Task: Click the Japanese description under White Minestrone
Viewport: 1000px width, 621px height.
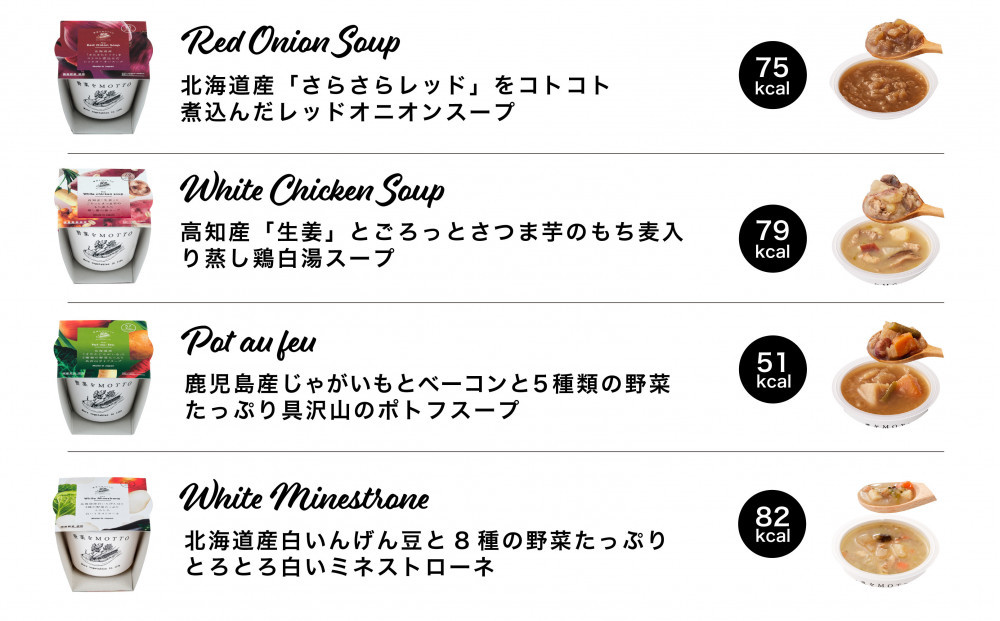Action: click(425, 553)
